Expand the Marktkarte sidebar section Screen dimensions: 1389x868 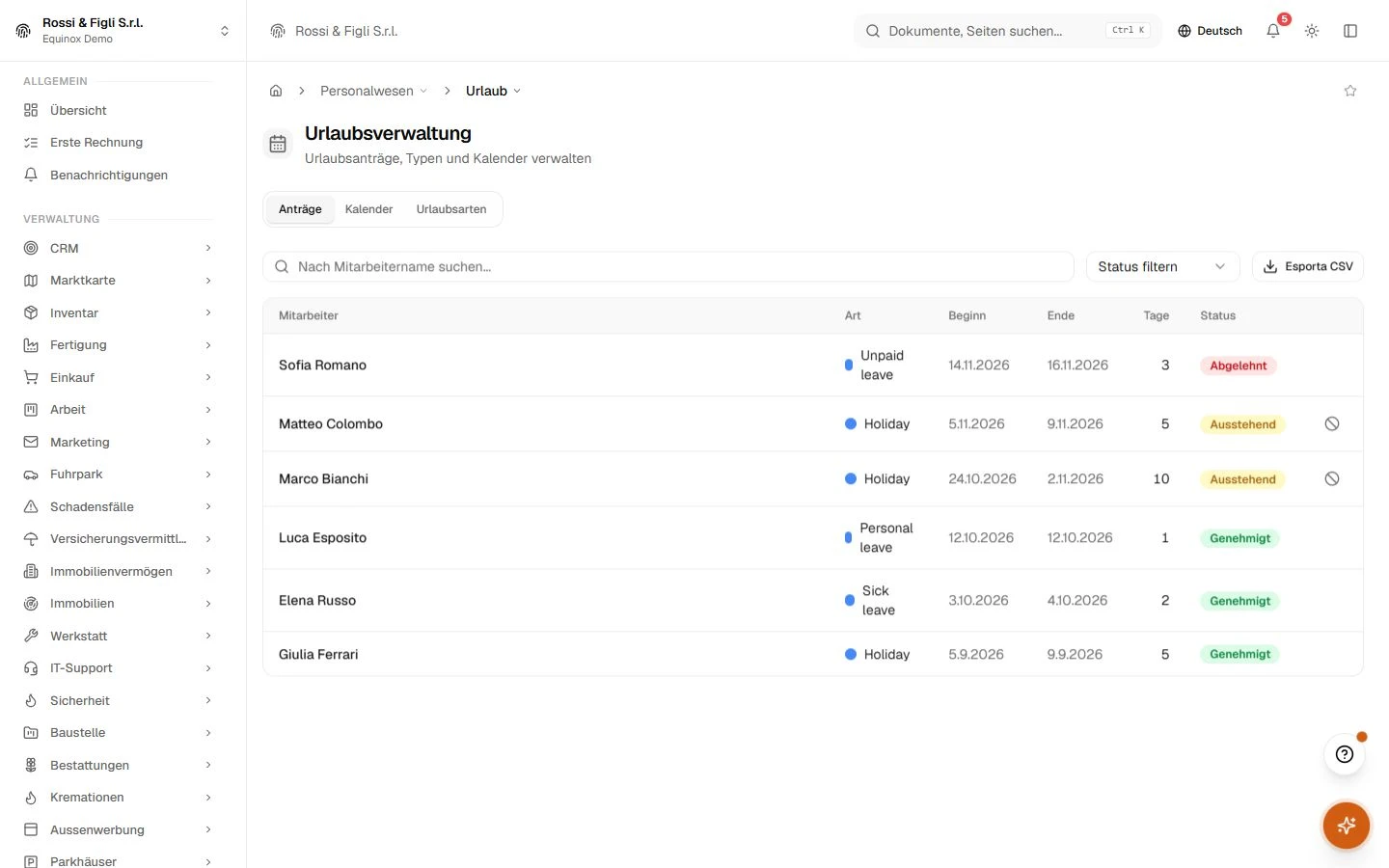tap(116, 280)
